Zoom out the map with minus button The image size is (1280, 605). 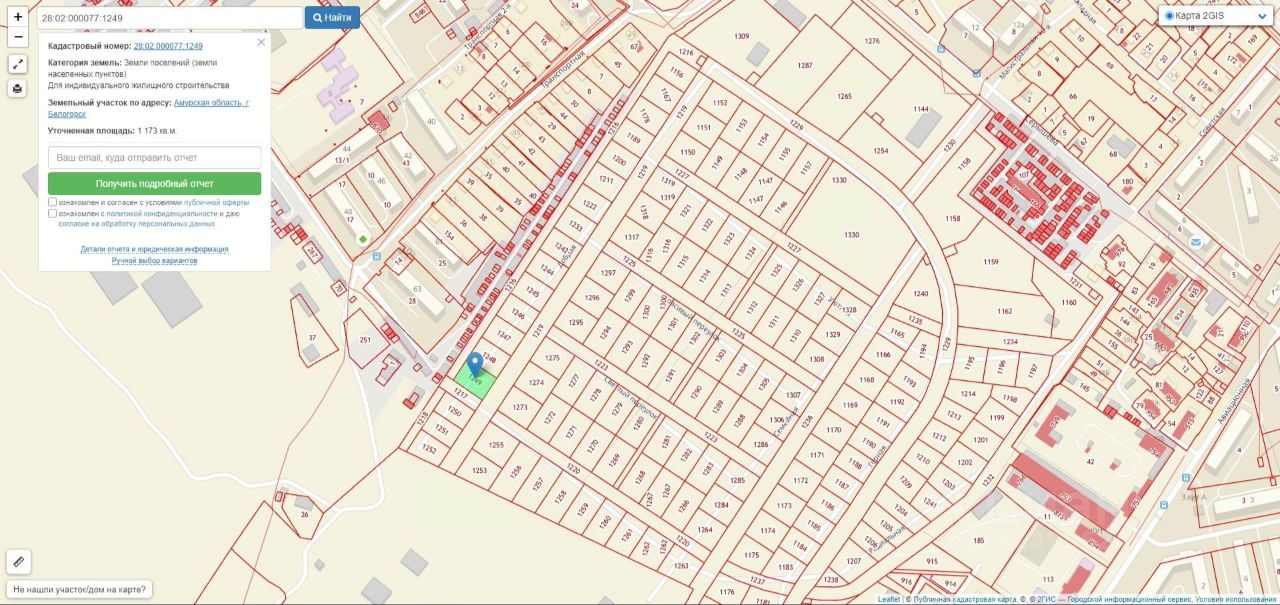[18, 38]
